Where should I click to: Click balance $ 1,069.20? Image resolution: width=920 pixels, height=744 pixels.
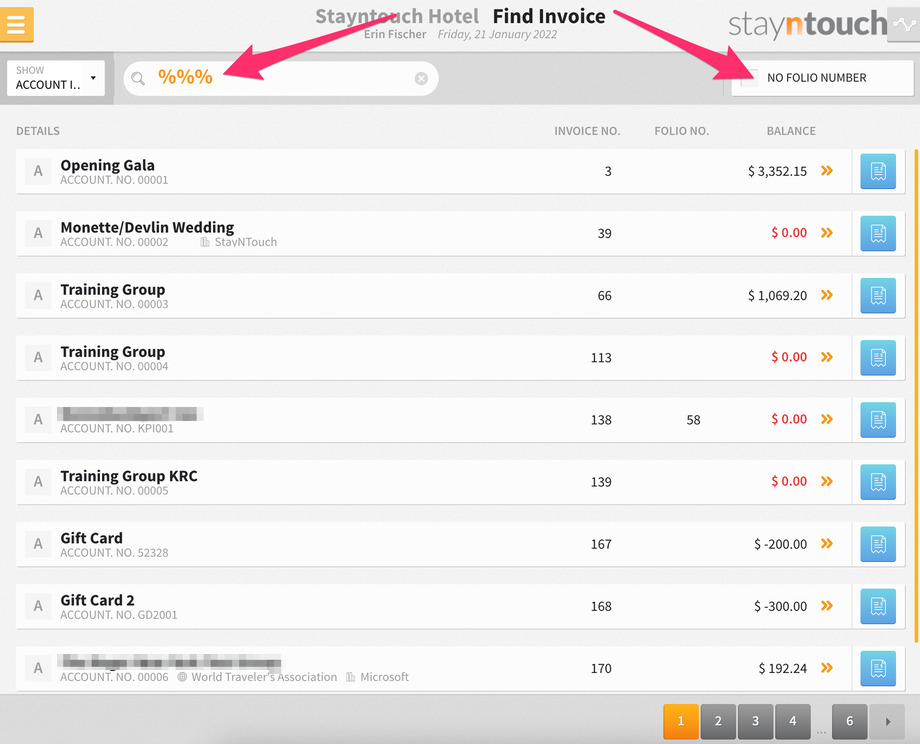pyautogui.click(x=777, y=296)
